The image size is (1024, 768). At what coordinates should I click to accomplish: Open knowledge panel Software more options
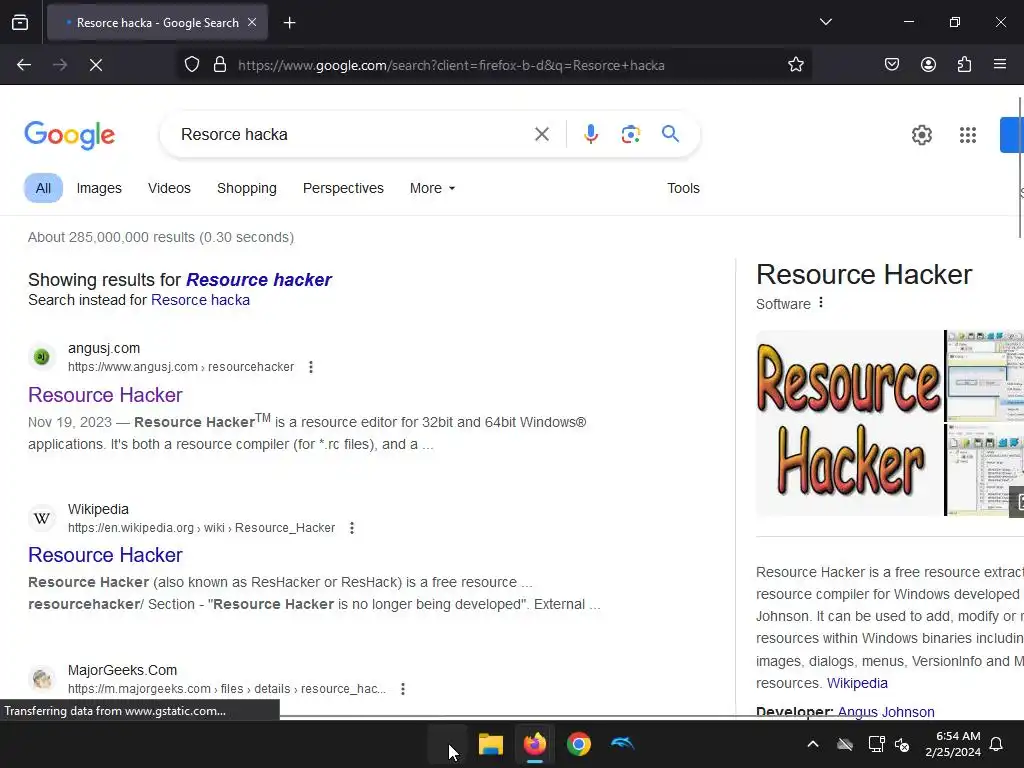pos(821,303)
